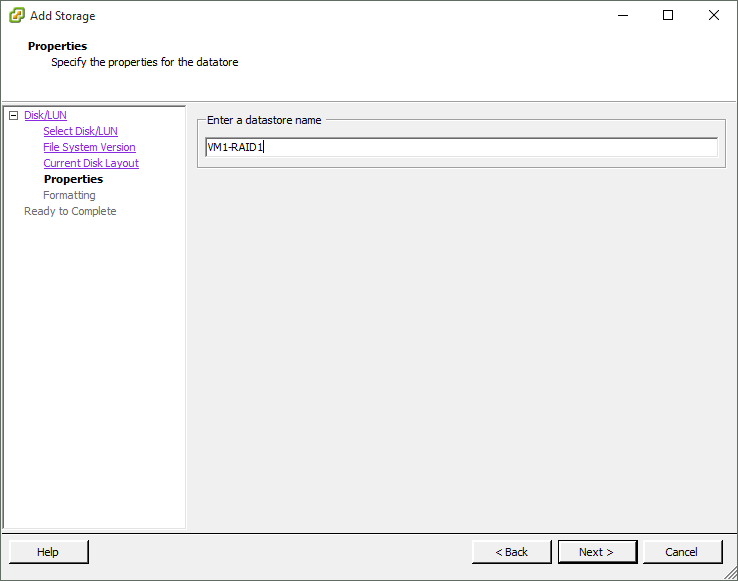Go back with the Back button

512,552
